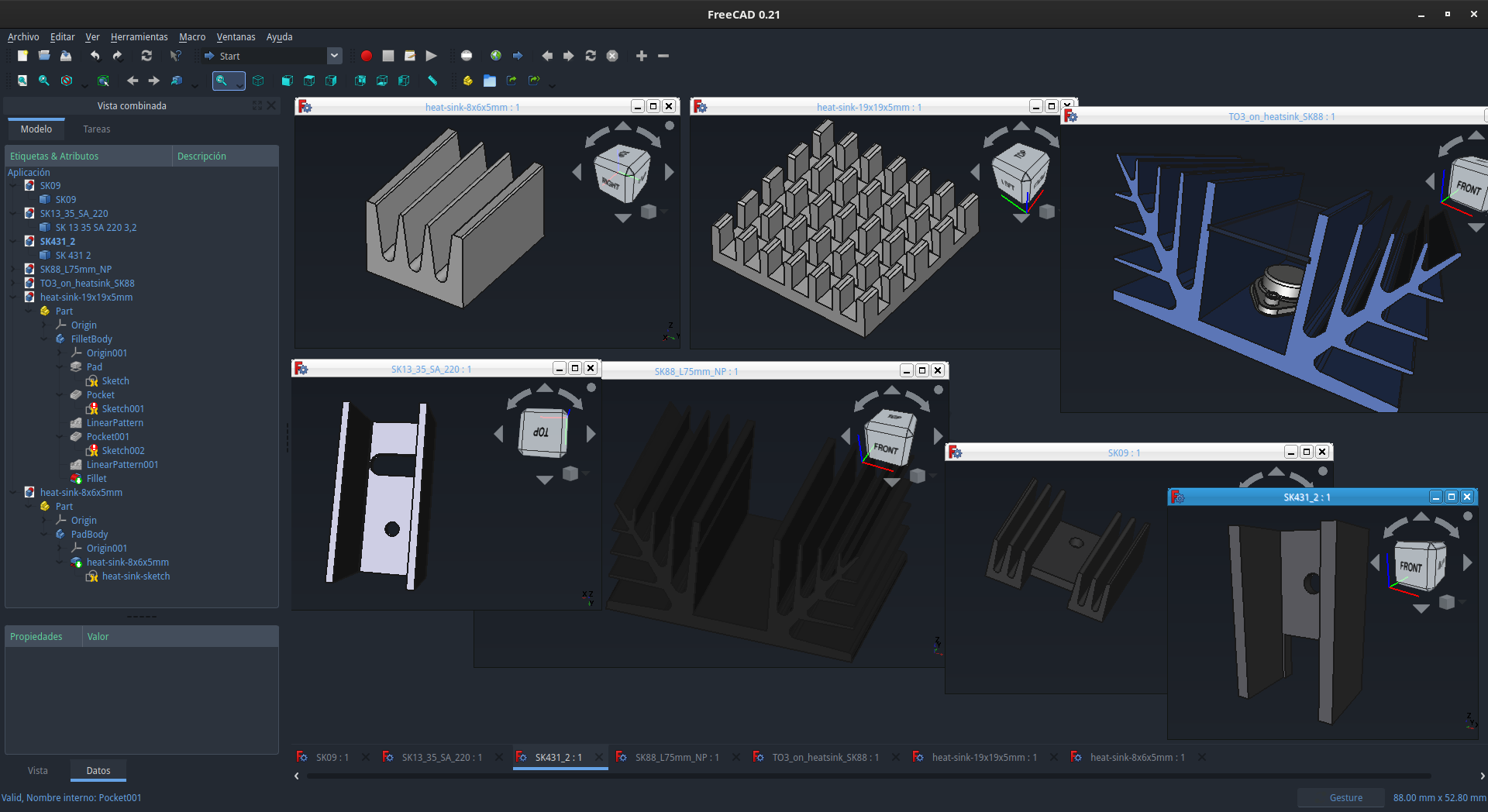Collapse the PadBody tree node
The image size is (1488, 812).
point(44,535)
